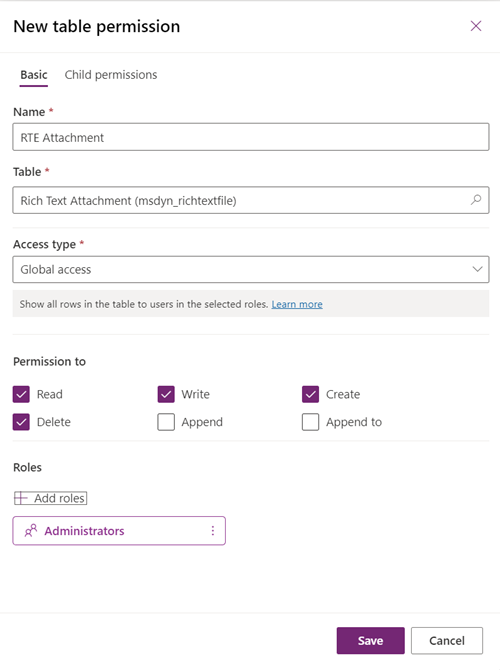Switch to the Child permissions tab
The width and height of the screenshot is (500, 670).
click(111, 75)
